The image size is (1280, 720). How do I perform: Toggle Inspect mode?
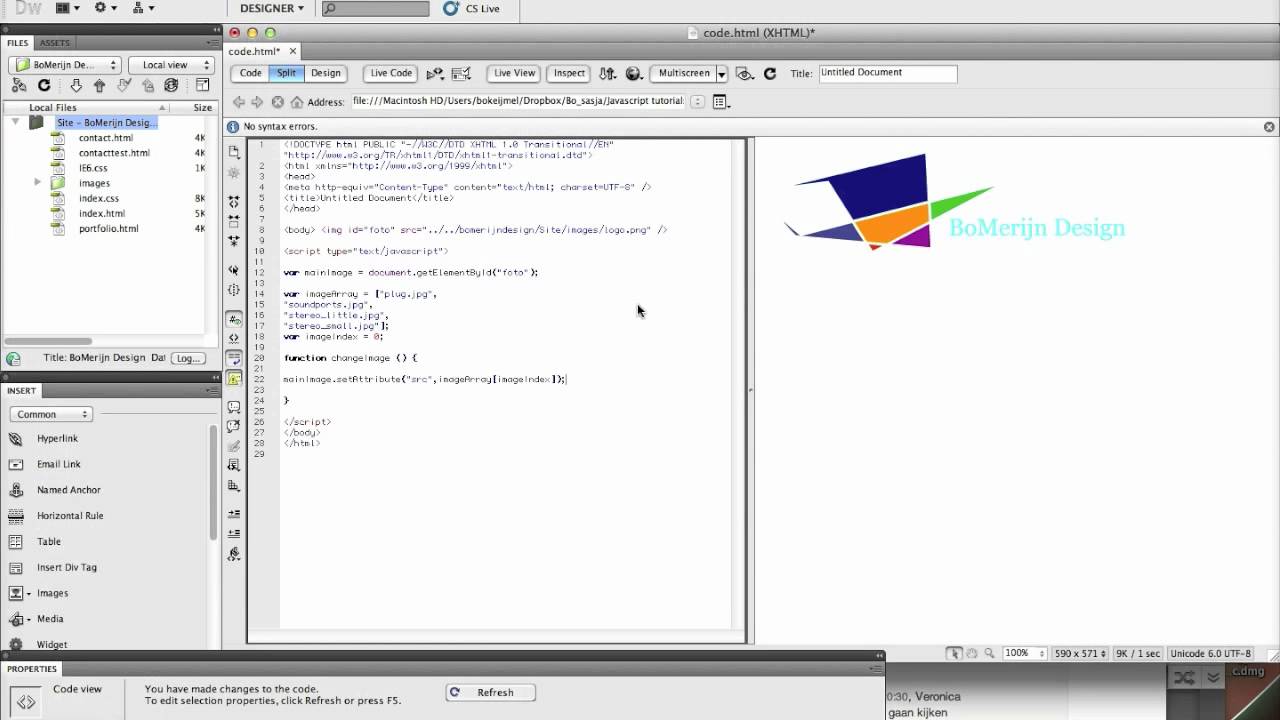point(569,73)
